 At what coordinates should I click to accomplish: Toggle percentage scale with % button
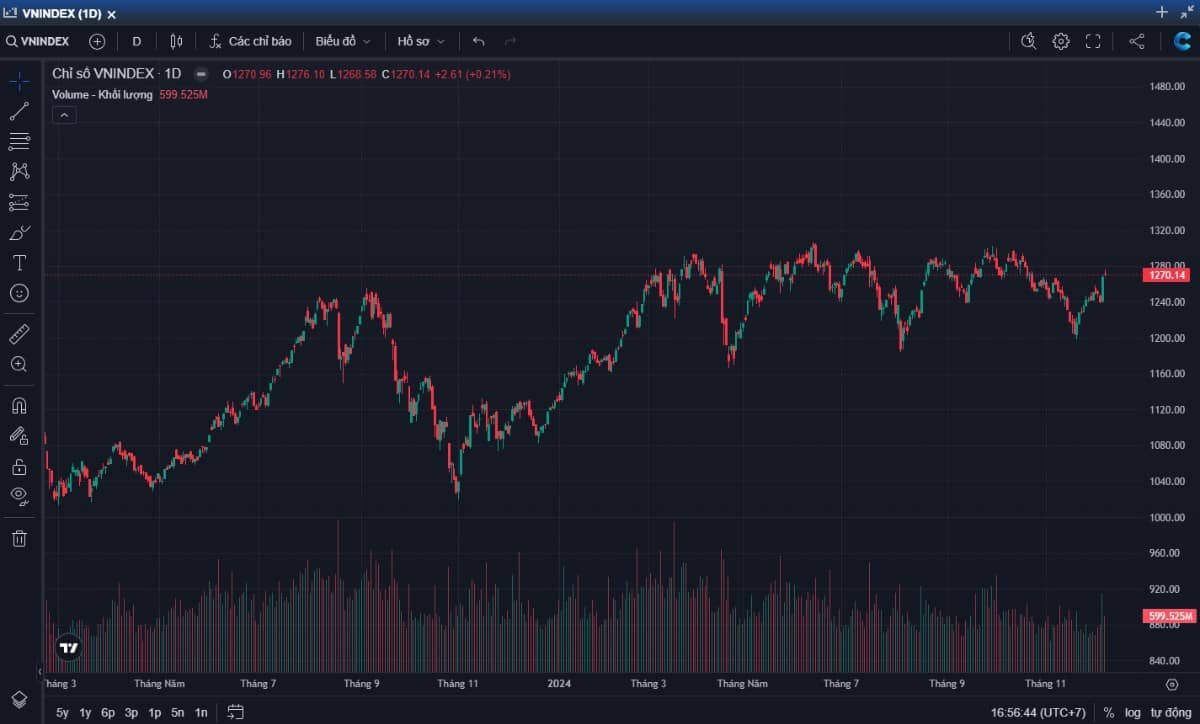click(x=1109, y=712)
